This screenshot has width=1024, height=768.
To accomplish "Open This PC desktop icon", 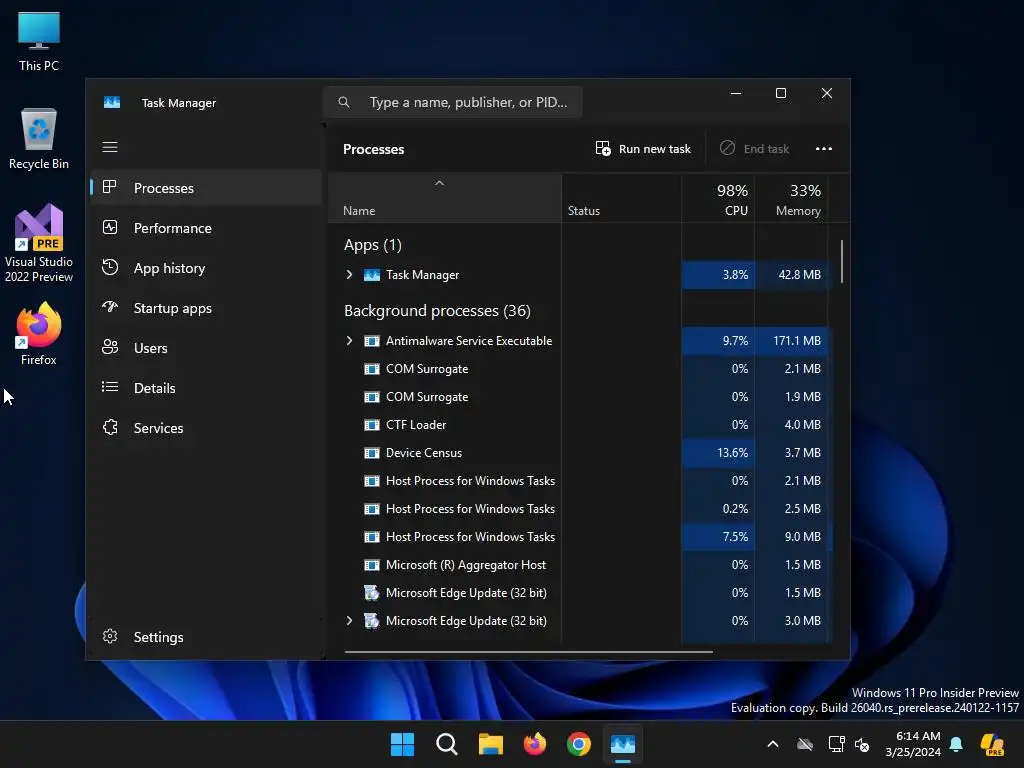I will tap(39, 42).
